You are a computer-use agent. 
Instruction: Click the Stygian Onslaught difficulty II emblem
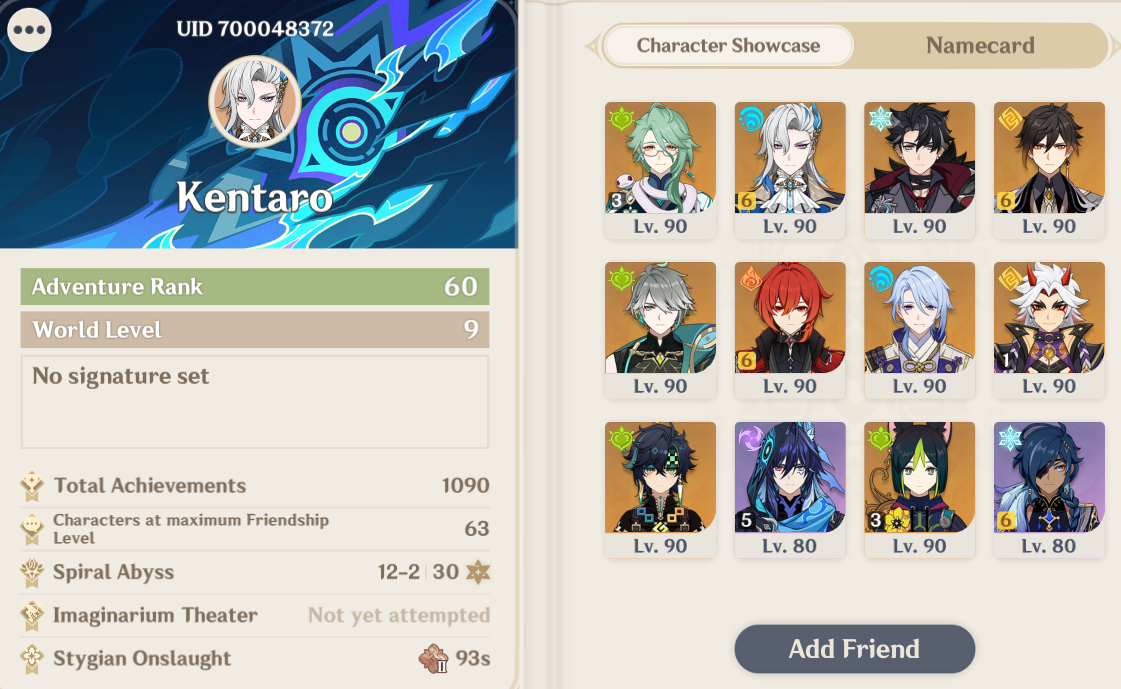pyautogui.click(x=433, y=658)
